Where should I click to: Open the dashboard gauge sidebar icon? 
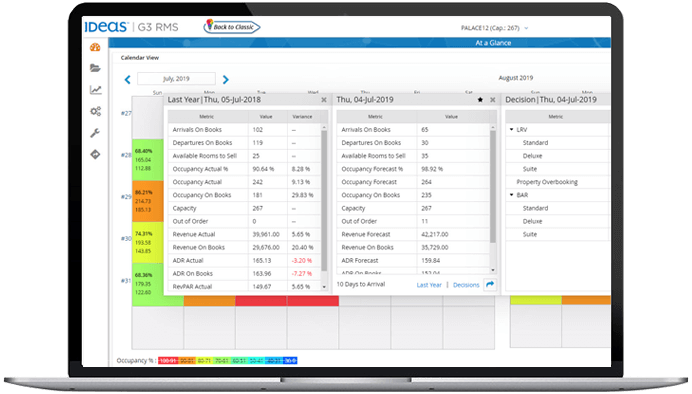95,47
